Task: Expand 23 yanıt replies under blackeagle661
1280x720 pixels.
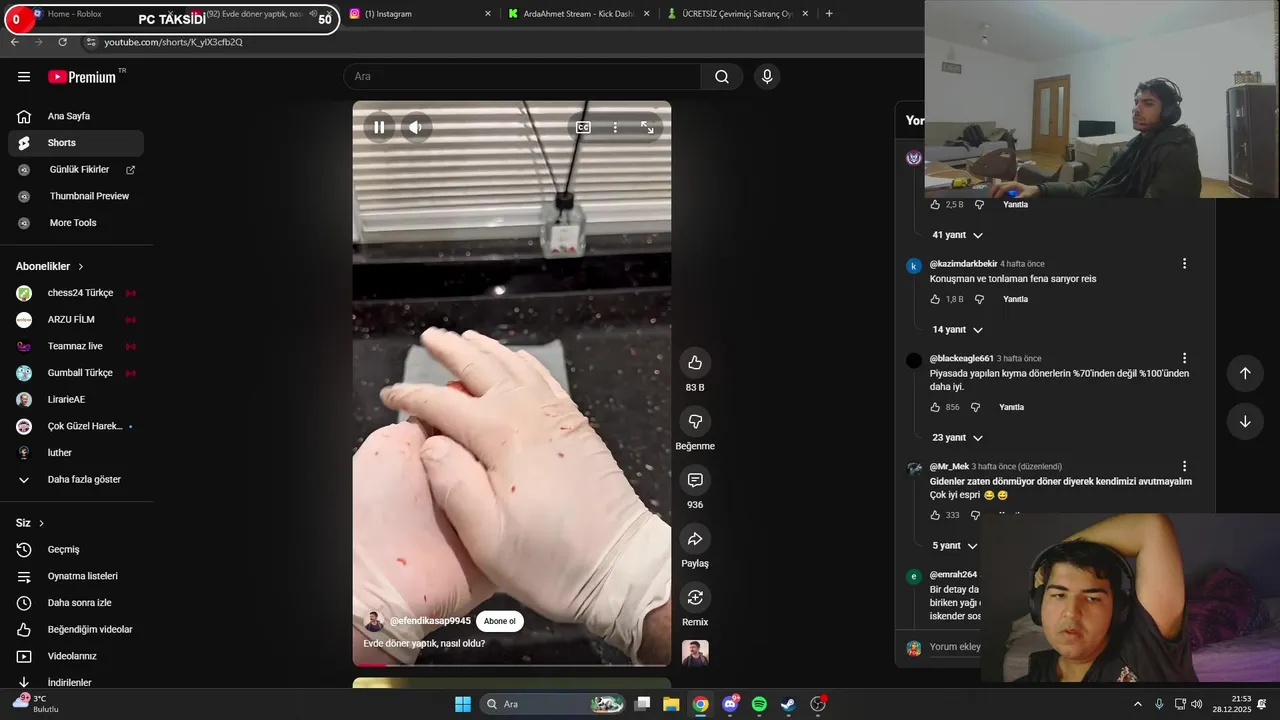Action: point(957,438)
